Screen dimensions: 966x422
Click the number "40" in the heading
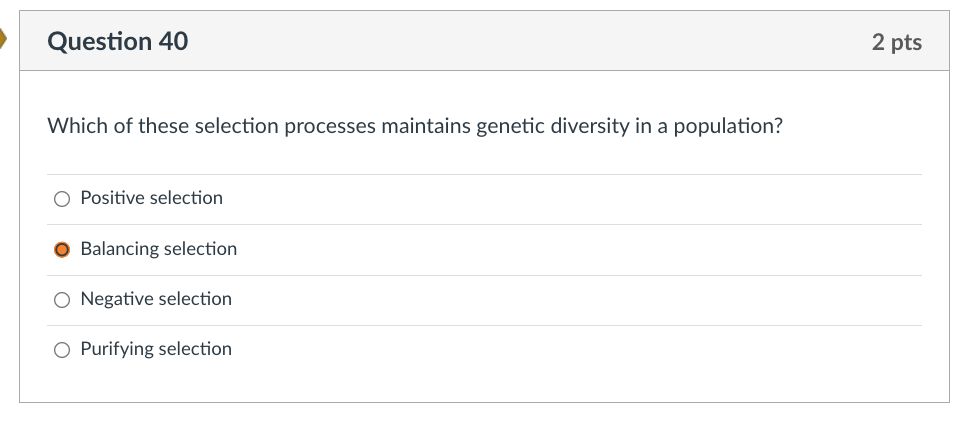(x=170, y=42)
